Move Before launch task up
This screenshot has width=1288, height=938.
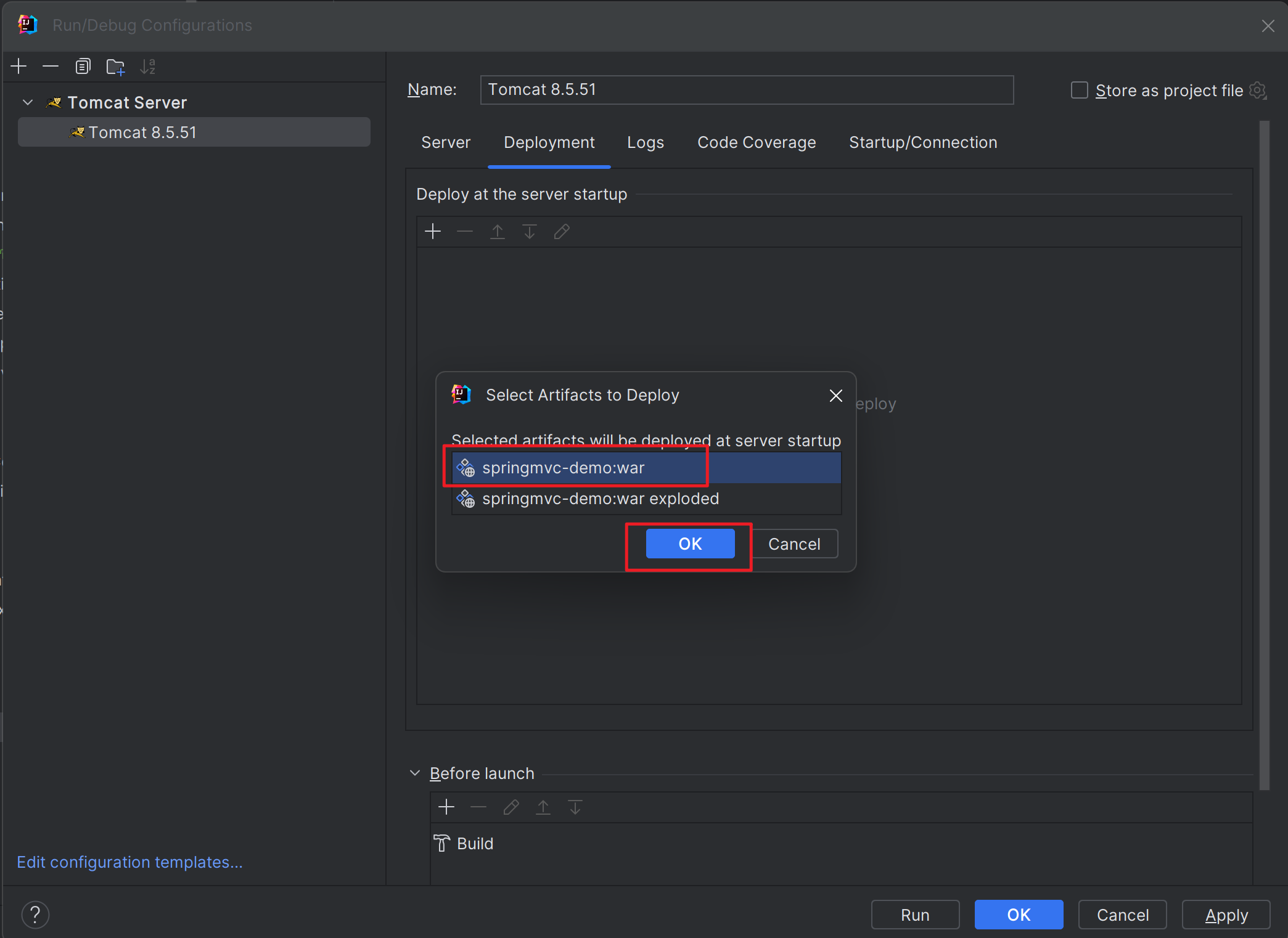pyautogui.click(x=543, y=807)
